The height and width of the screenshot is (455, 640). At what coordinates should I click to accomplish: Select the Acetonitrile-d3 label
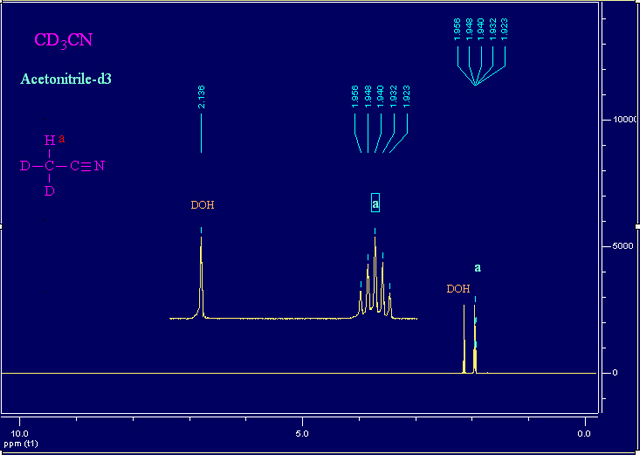coord(71,78)
